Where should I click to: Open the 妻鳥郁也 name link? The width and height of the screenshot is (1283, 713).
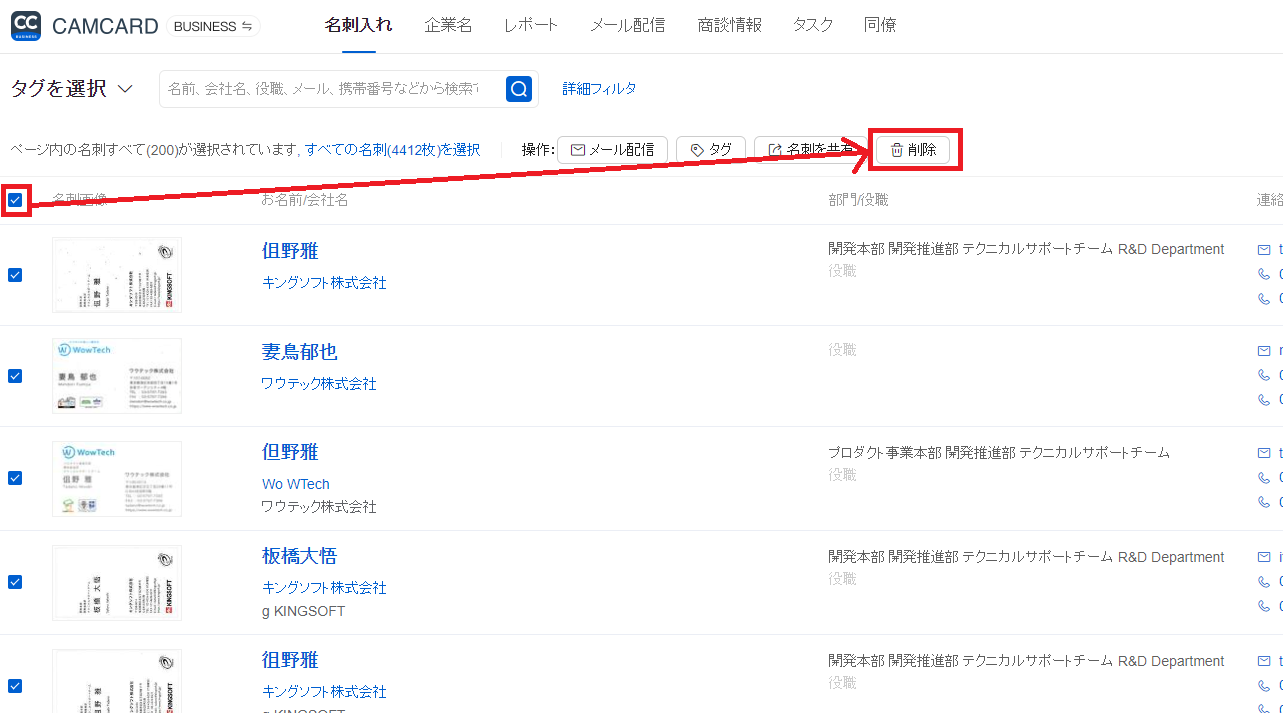click(299, 352)
